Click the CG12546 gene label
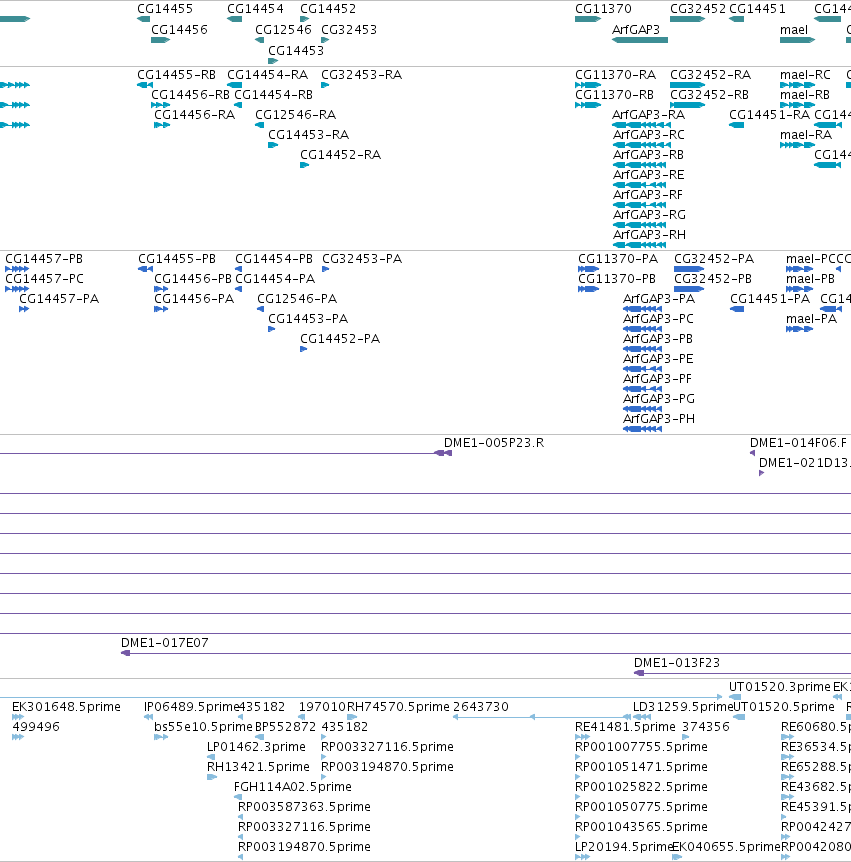 coord(283,30)
